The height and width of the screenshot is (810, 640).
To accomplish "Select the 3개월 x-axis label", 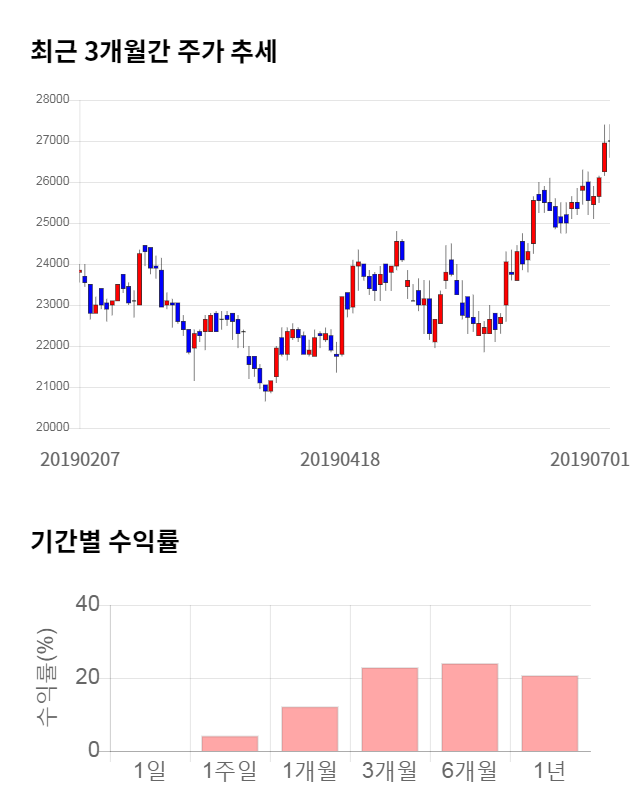I will [390, 771].
